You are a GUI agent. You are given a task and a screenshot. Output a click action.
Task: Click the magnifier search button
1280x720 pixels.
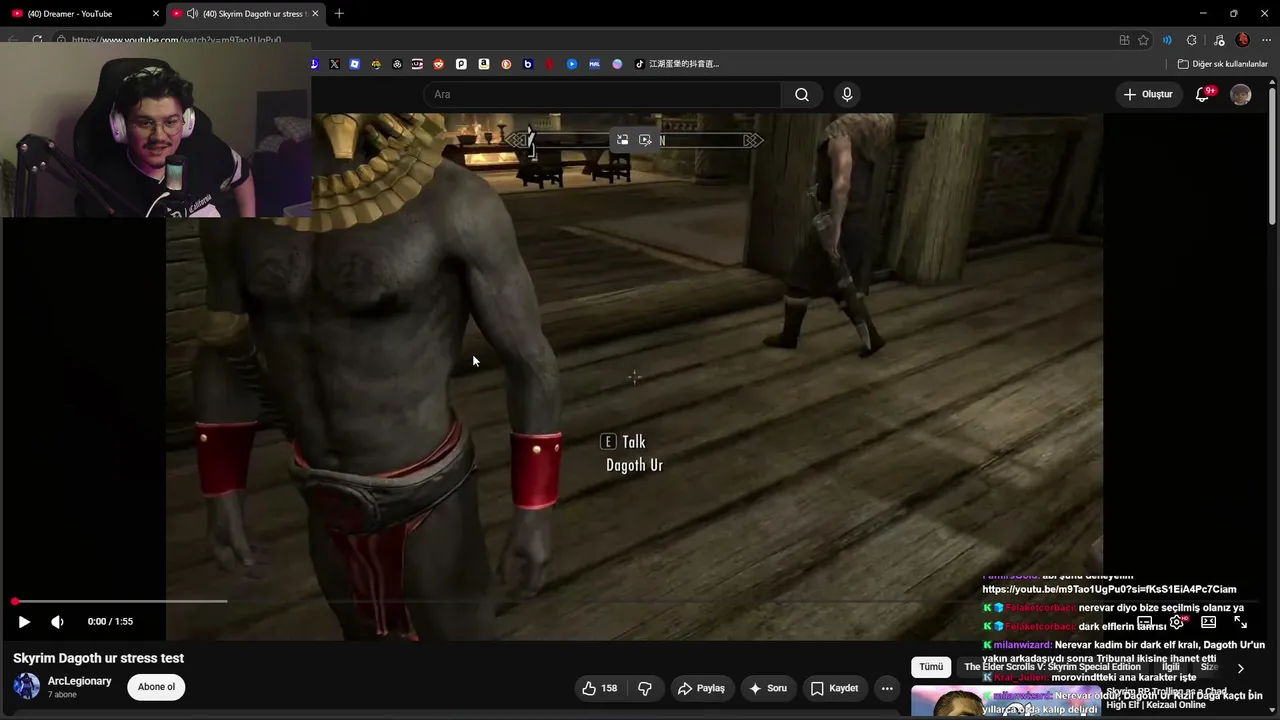(x=802, y=94)
